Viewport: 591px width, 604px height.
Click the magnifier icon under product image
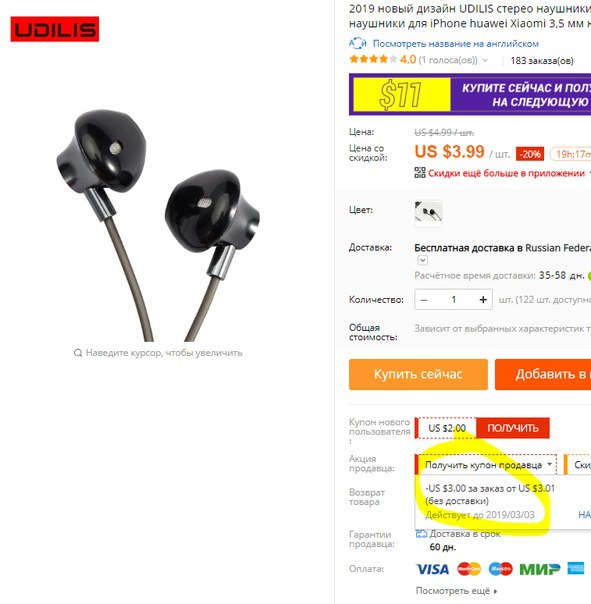pos(78,353)
